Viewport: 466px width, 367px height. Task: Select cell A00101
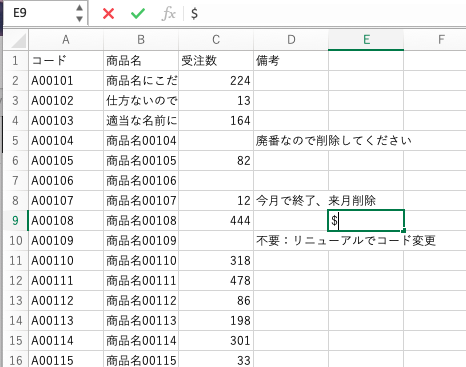coord(66,81)
